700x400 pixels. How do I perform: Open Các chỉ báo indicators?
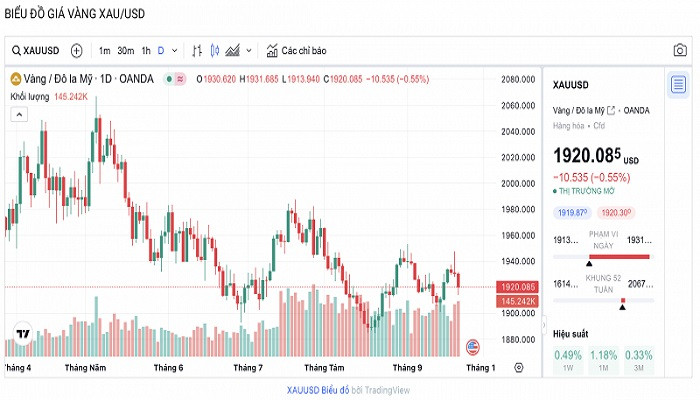[x=295, y=50]
